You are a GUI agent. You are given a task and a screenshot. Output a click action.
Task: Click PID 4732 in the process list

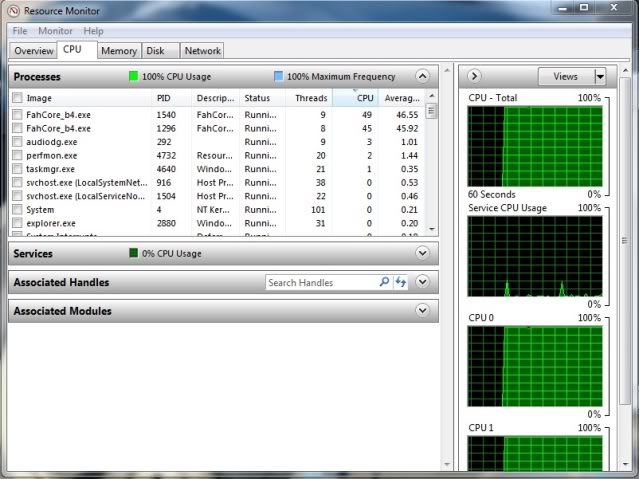click(x=166, y=155)
